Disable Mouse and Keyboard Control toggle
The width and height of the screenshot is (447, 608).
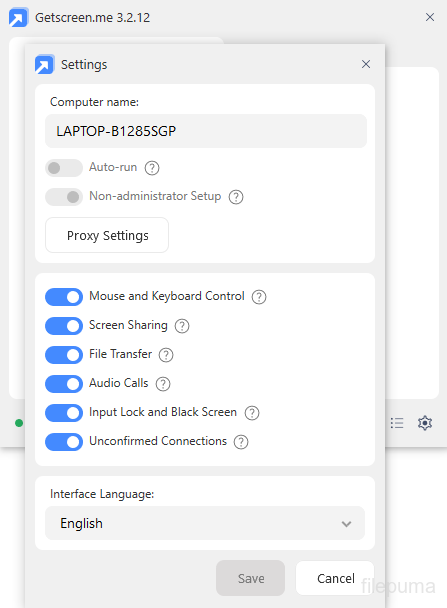pyautogui.click(x=64, y=297)
